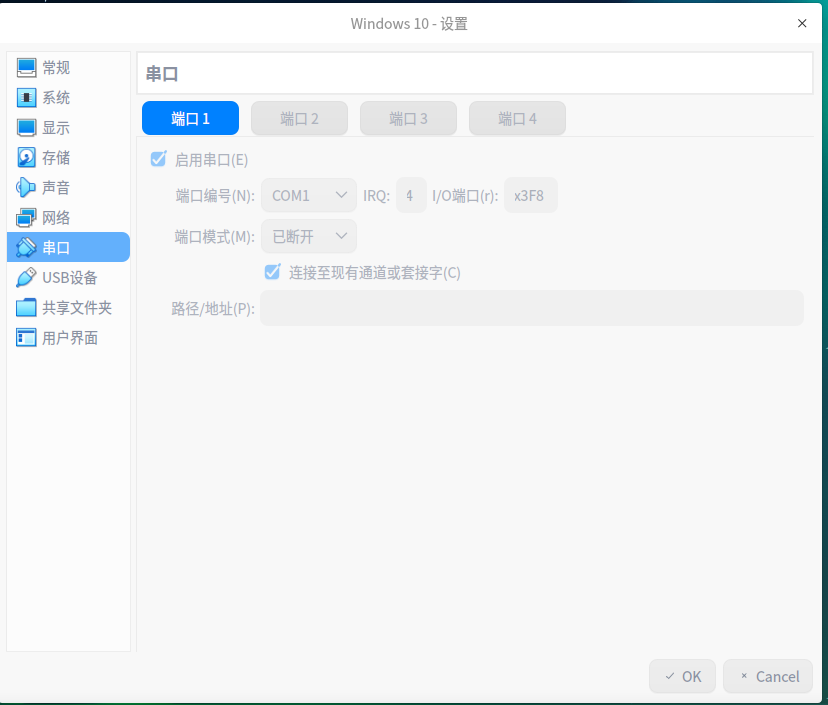Open 显示 settings category
Screen dimensions: 828x705
(68, 128)
